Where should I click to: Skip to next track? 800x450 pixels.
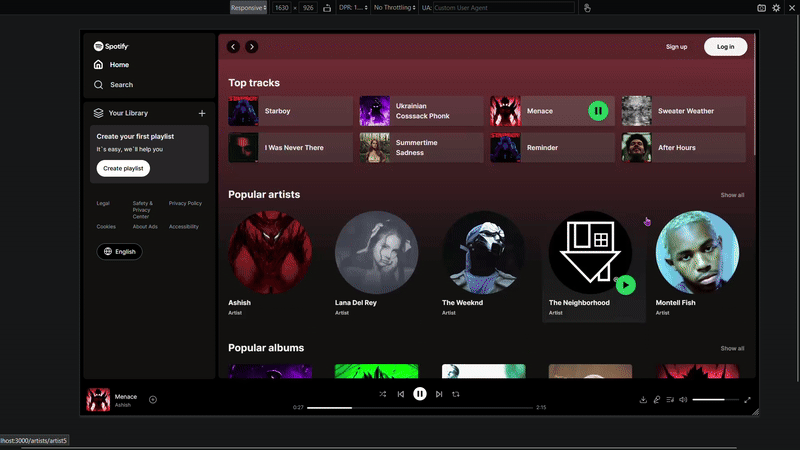pyautogui.click(x=439, y=394)
